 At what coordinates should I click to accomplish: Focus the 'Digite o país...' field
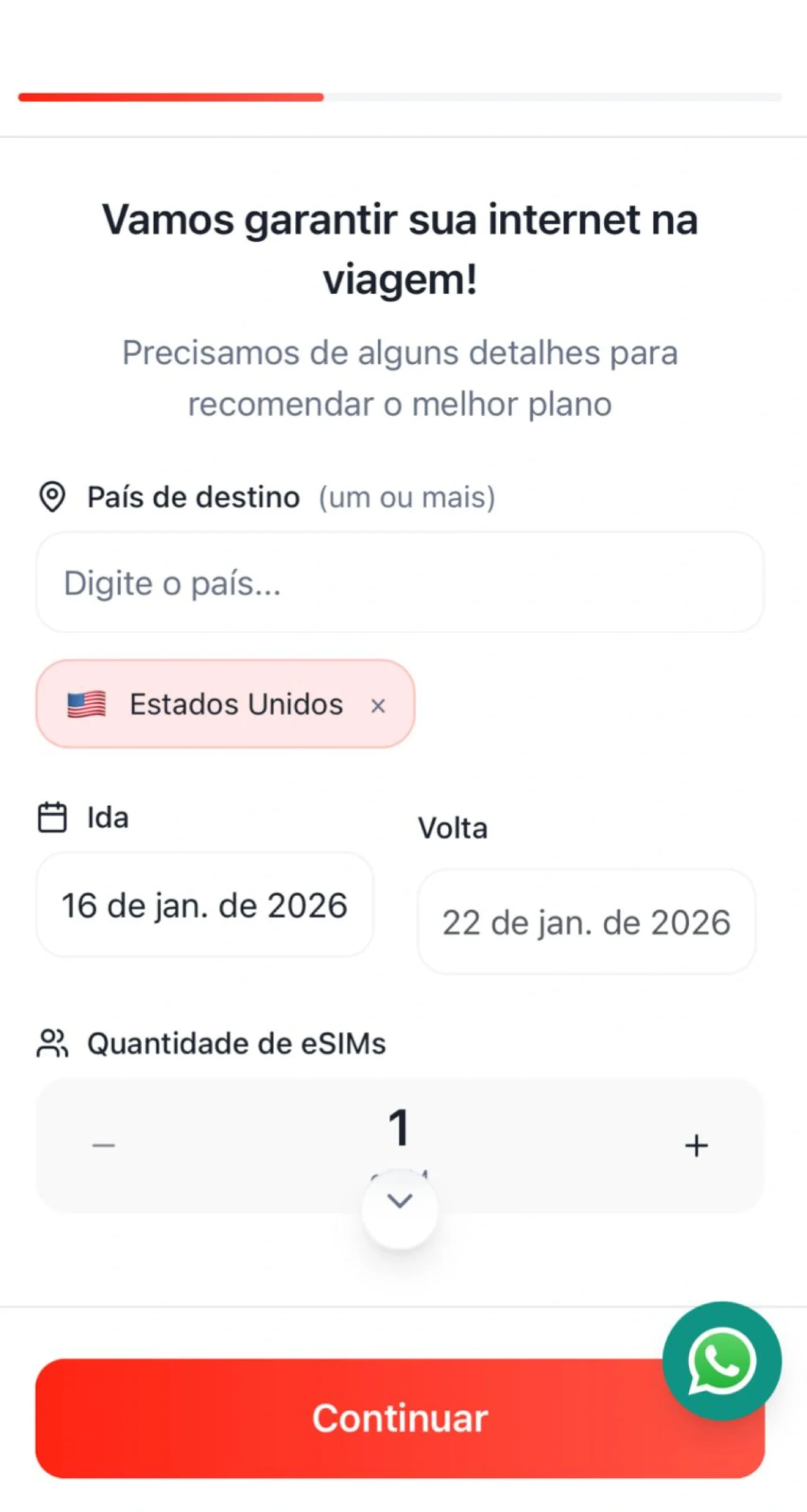tap(400, 583)
